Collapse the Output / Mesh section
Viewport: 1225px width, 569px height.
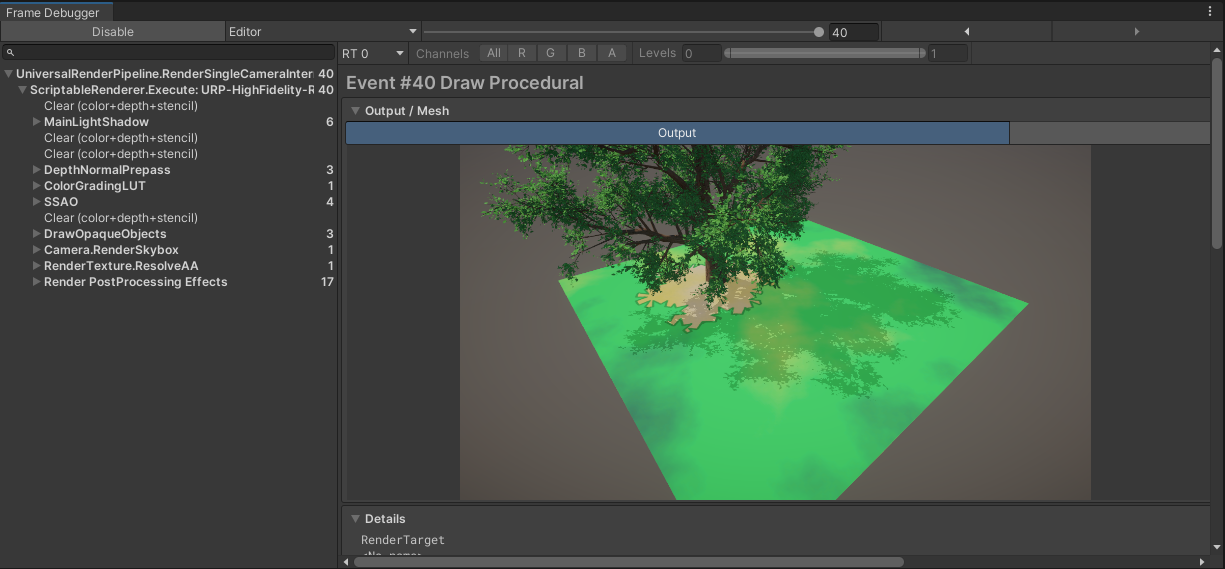(354, 111)
